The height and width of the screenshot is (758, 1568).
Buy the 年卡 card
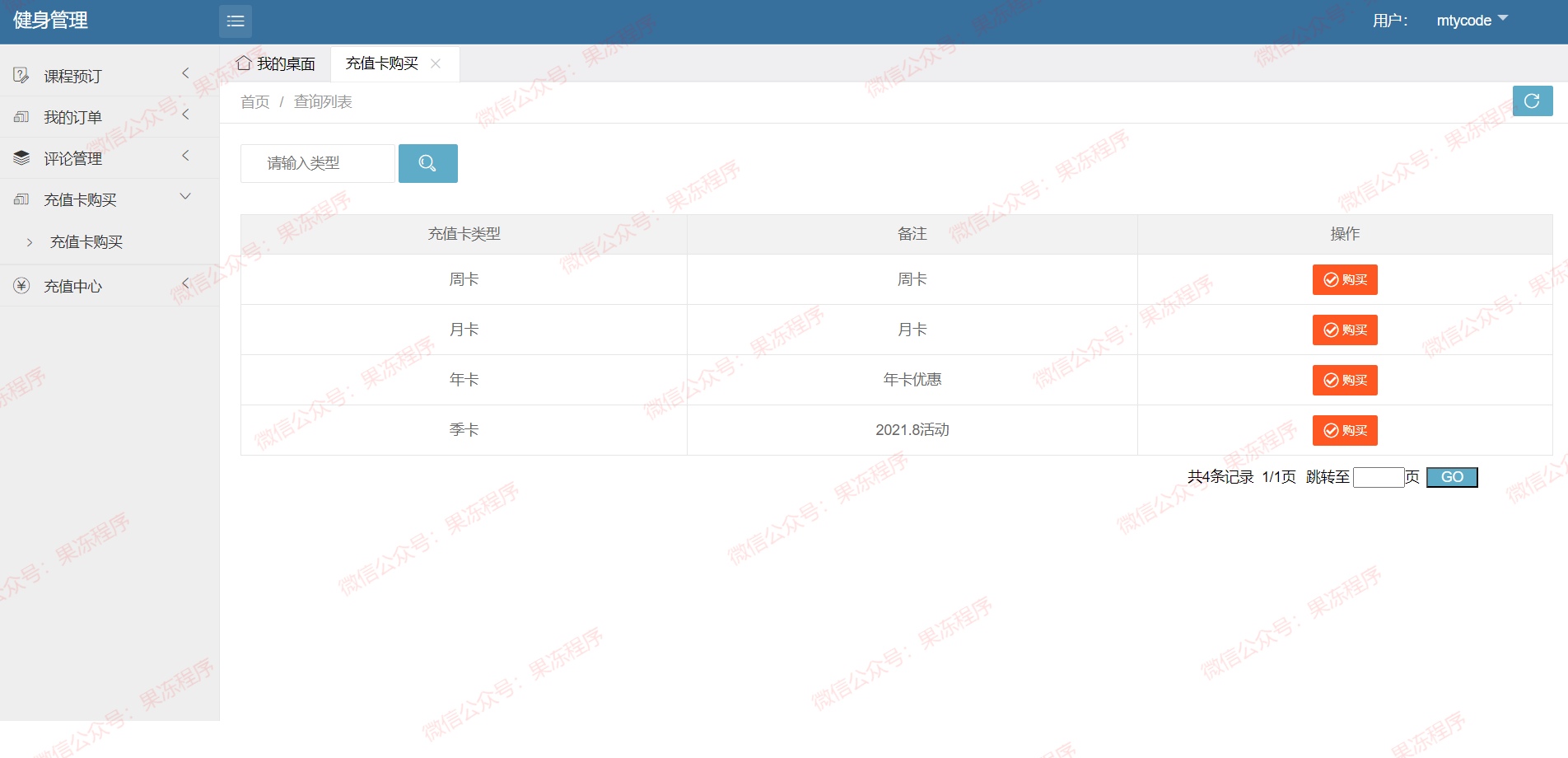coord(1345,381)
